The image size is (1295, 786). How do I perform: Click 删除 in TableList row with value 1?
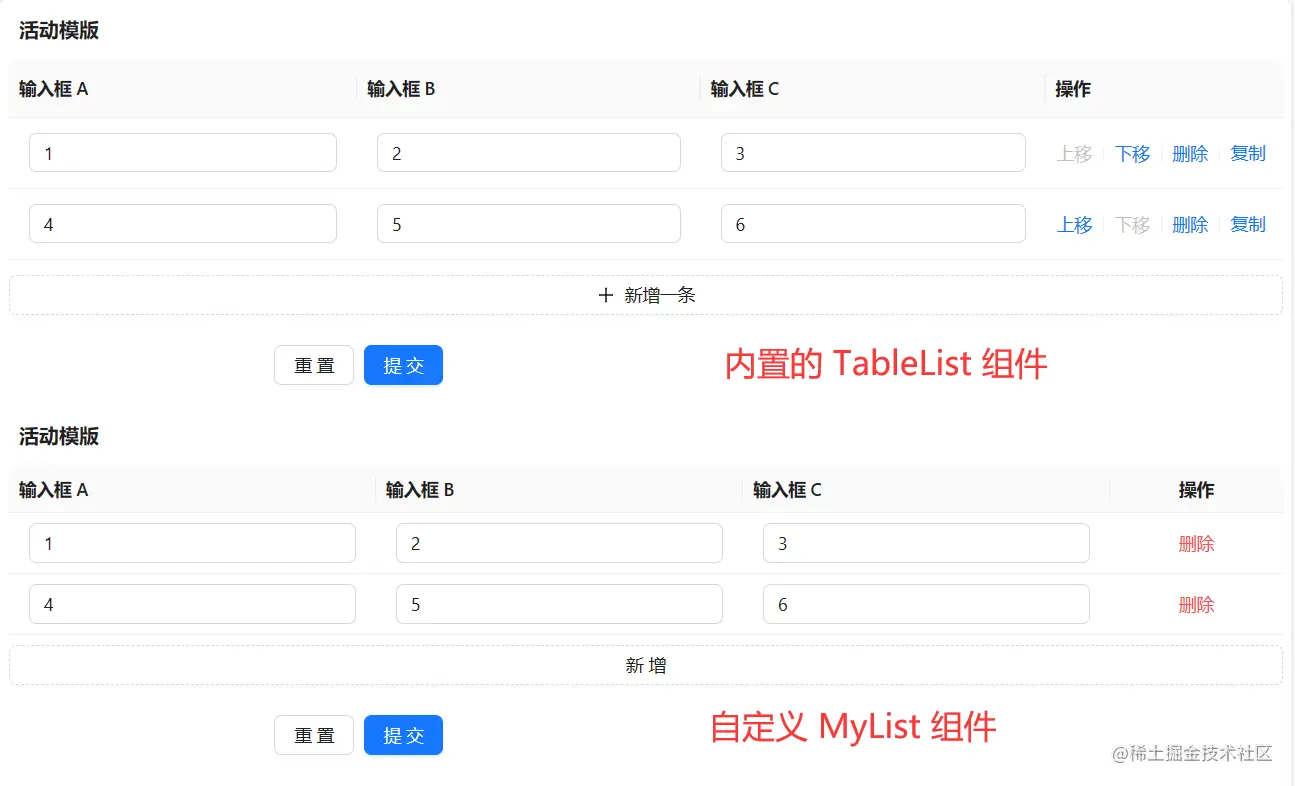1190,154
